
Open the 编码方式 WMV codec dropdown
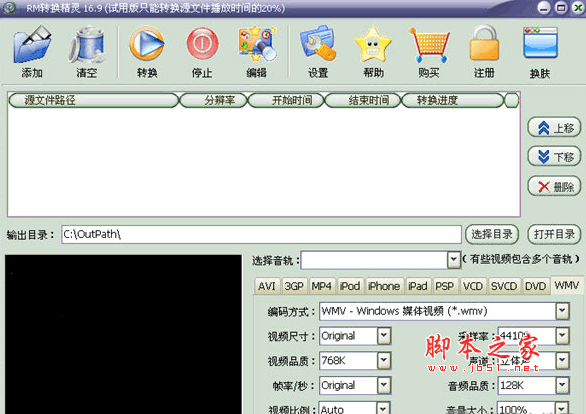pyautogui.click(x=562, y=311)
